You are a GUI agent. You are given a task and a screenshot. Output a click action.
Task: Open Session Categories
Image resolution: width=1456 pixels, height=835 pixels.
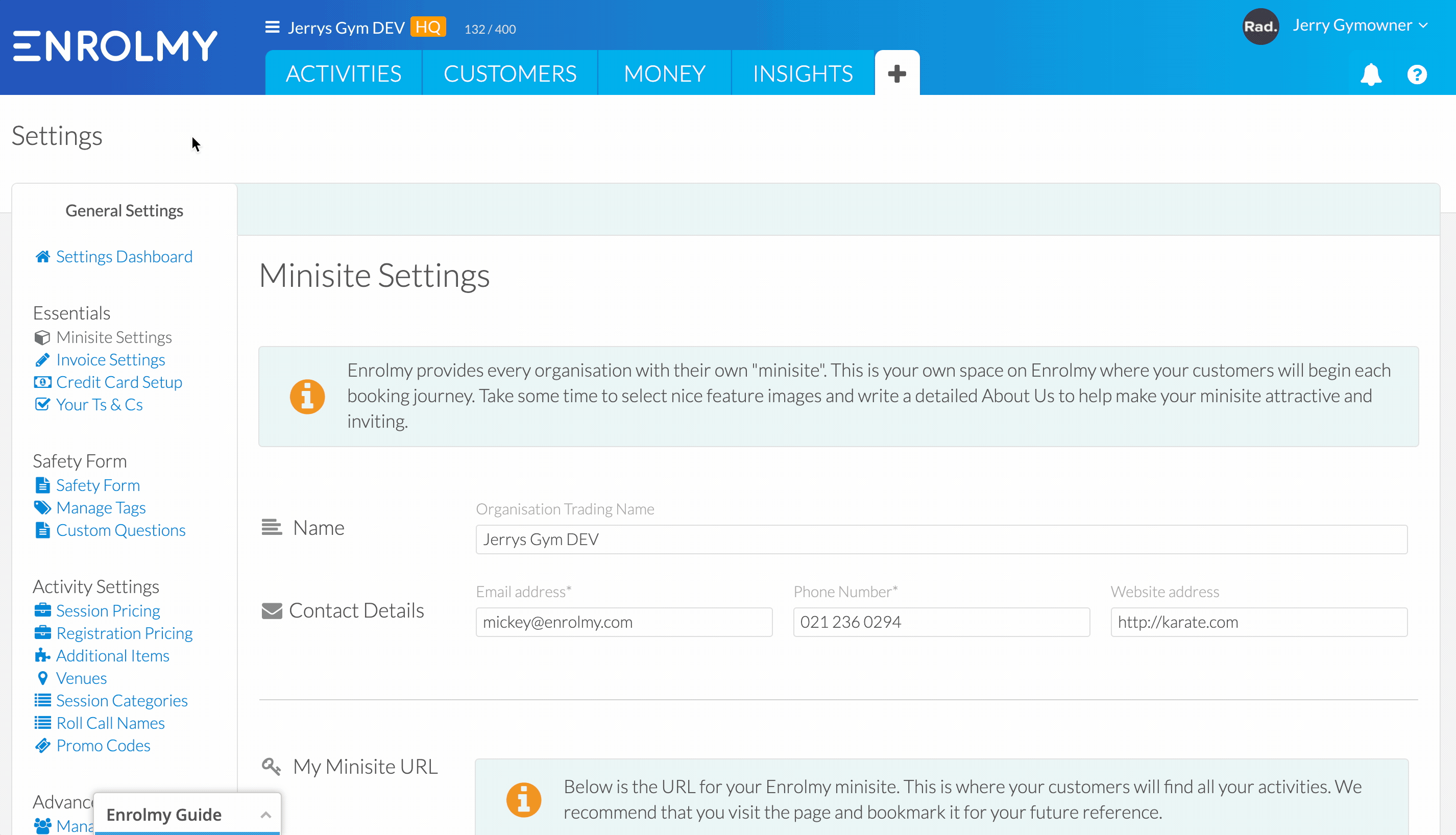[x=122, y=700]
